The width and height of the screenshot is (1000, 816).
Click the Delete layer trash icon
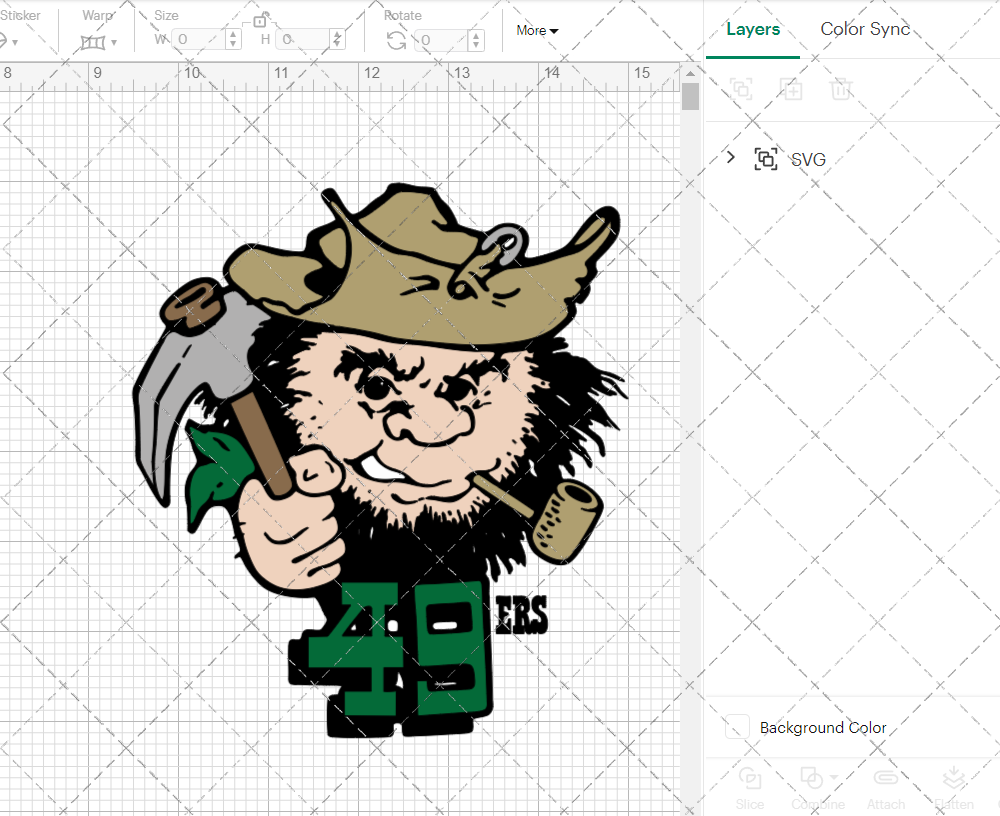[x=841, y=89]
